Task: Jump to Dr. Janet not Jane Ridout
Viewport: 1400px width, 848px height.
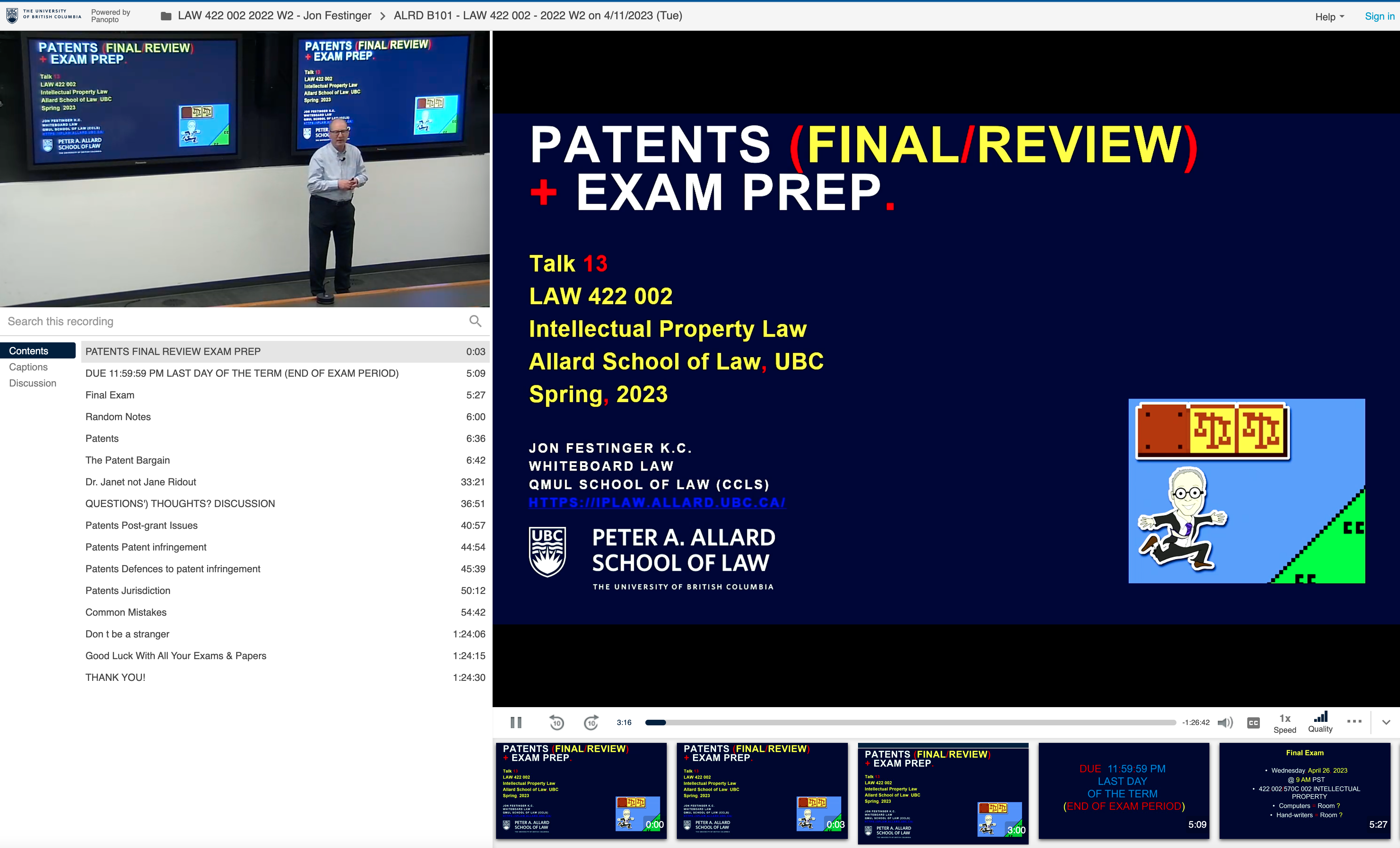Action: 285,482
